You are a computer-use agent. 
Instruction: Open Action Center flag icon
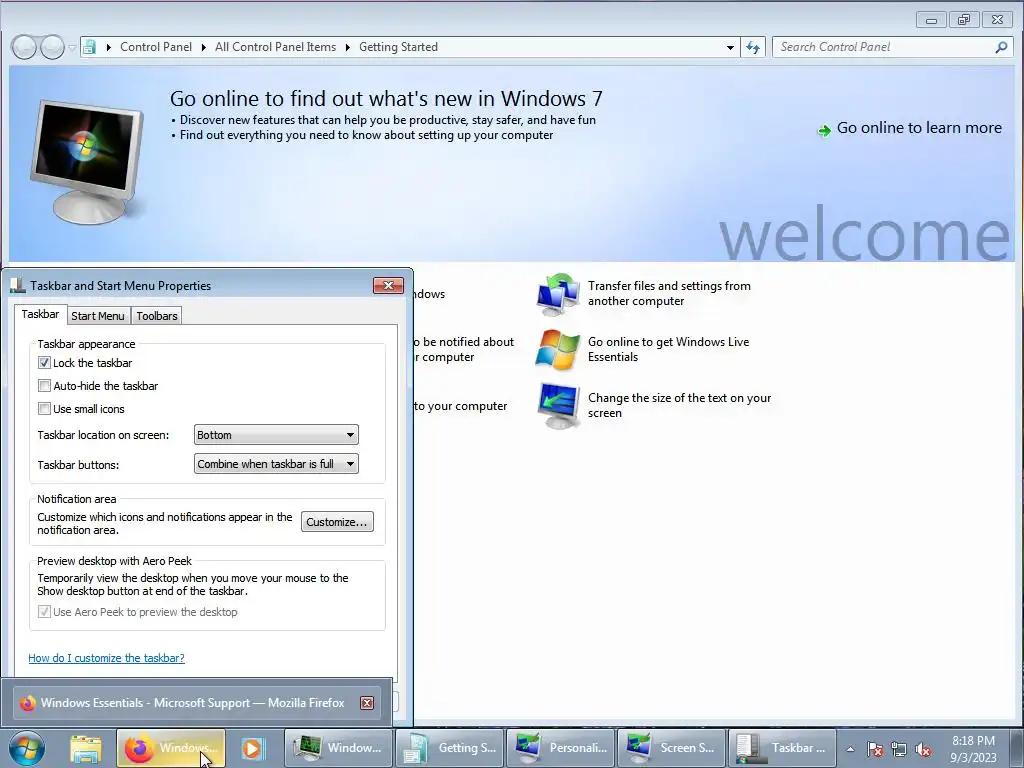[875, 749]
